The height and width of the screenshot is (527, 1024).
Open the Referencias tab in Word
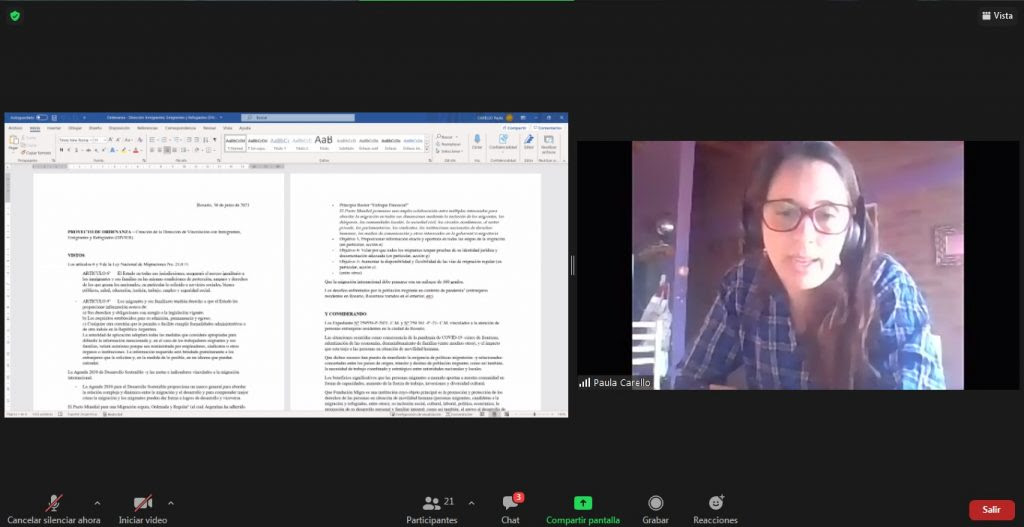click(x=148, y=128)
